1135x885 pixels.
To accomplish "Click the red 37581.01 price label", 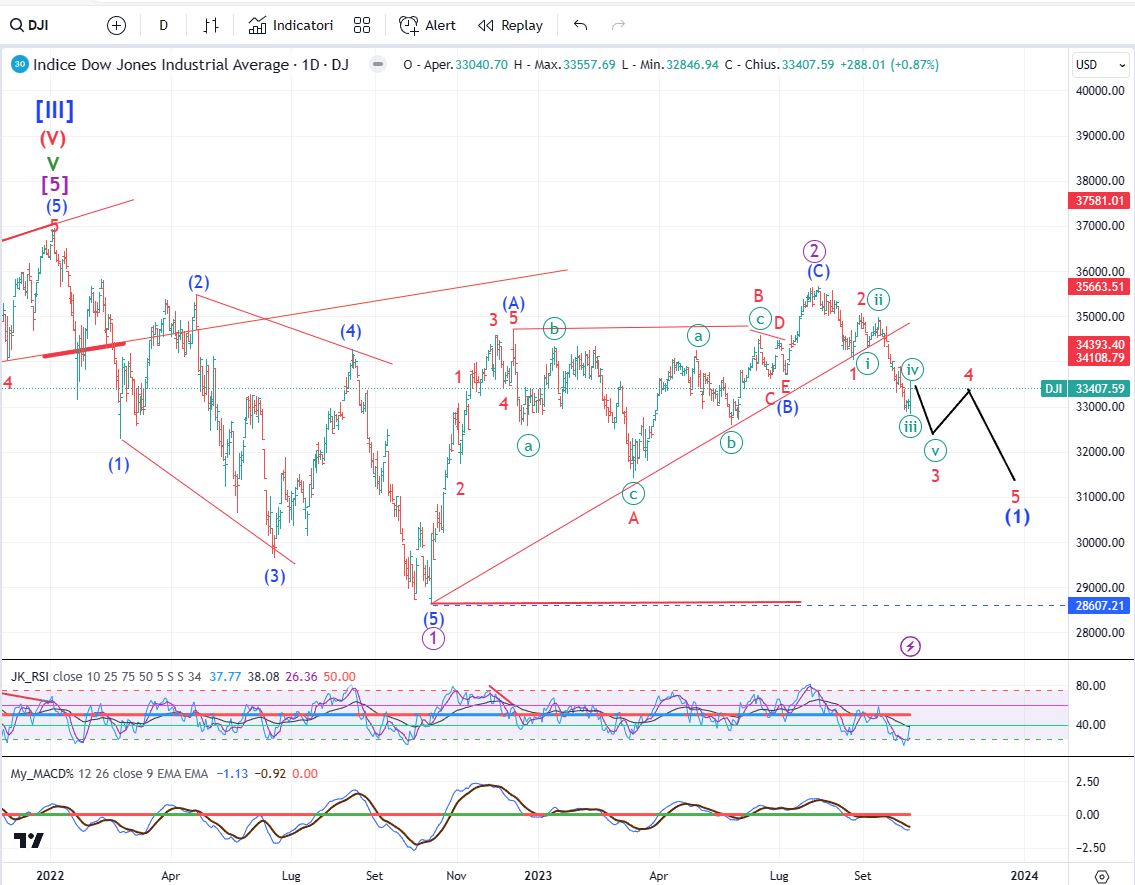I will click(1099, 200).
